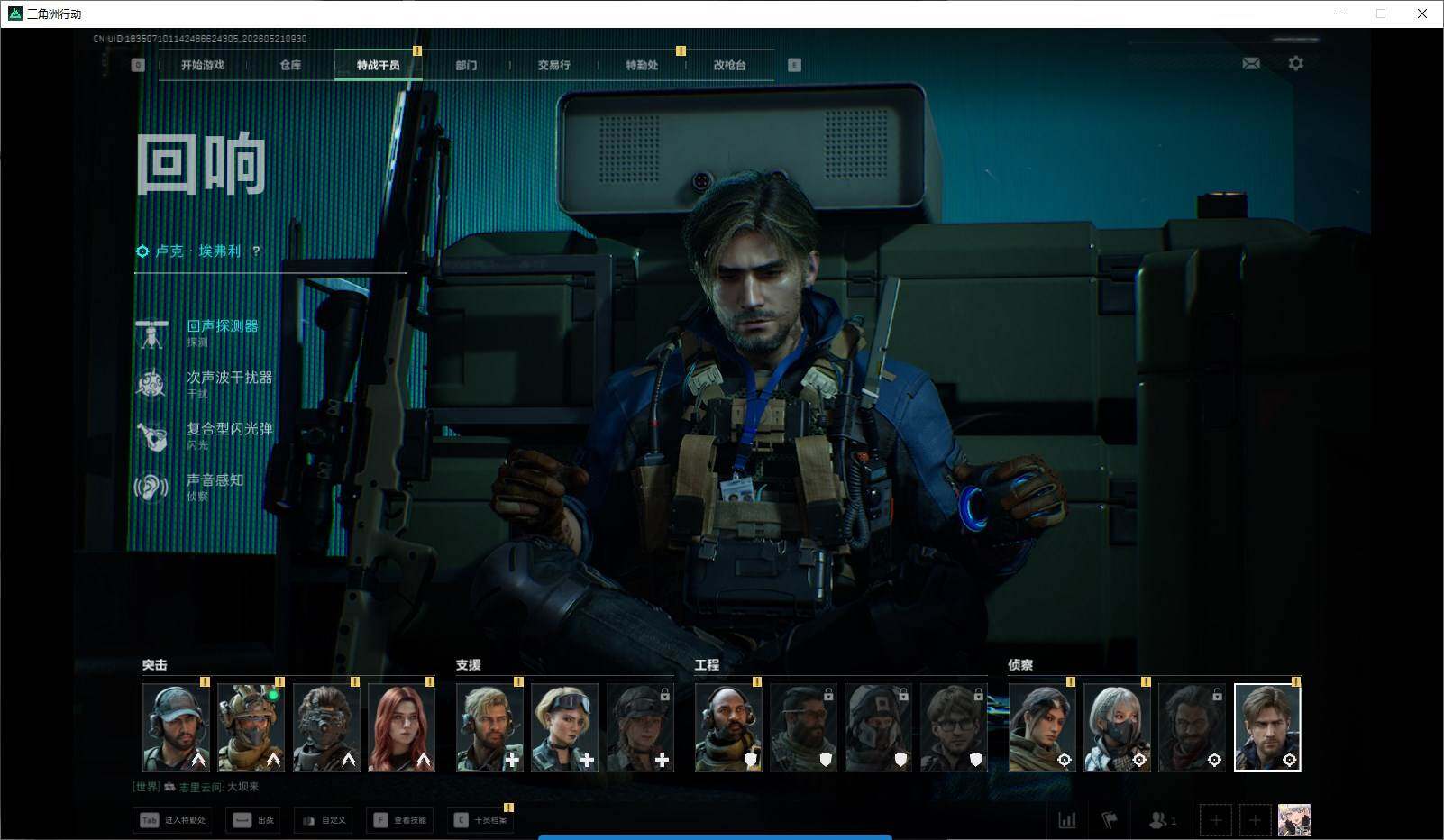Select the red-haired 突击 operator

click(x=401, y=726)
